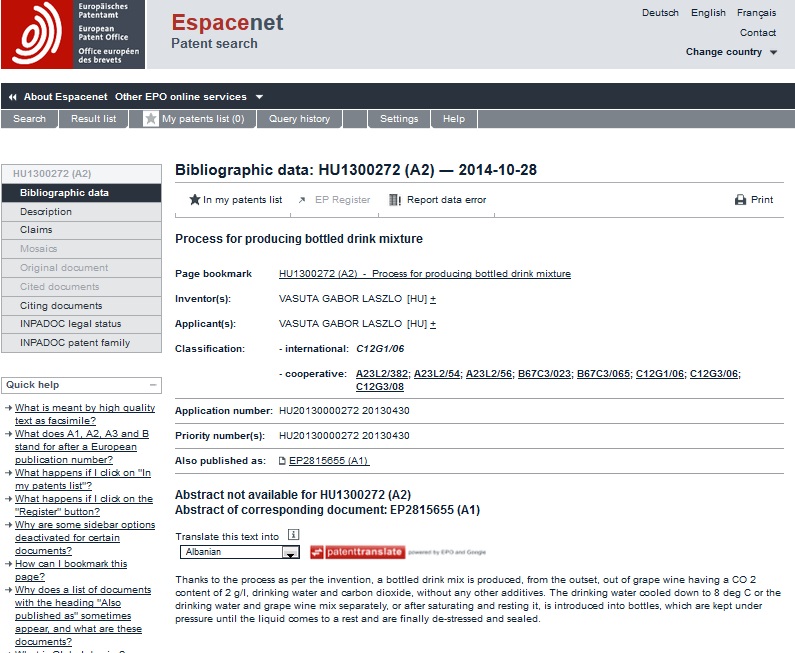This screenshot has width=795, height=653.
Task: Open the Help tab
Action: click(454, 119)
